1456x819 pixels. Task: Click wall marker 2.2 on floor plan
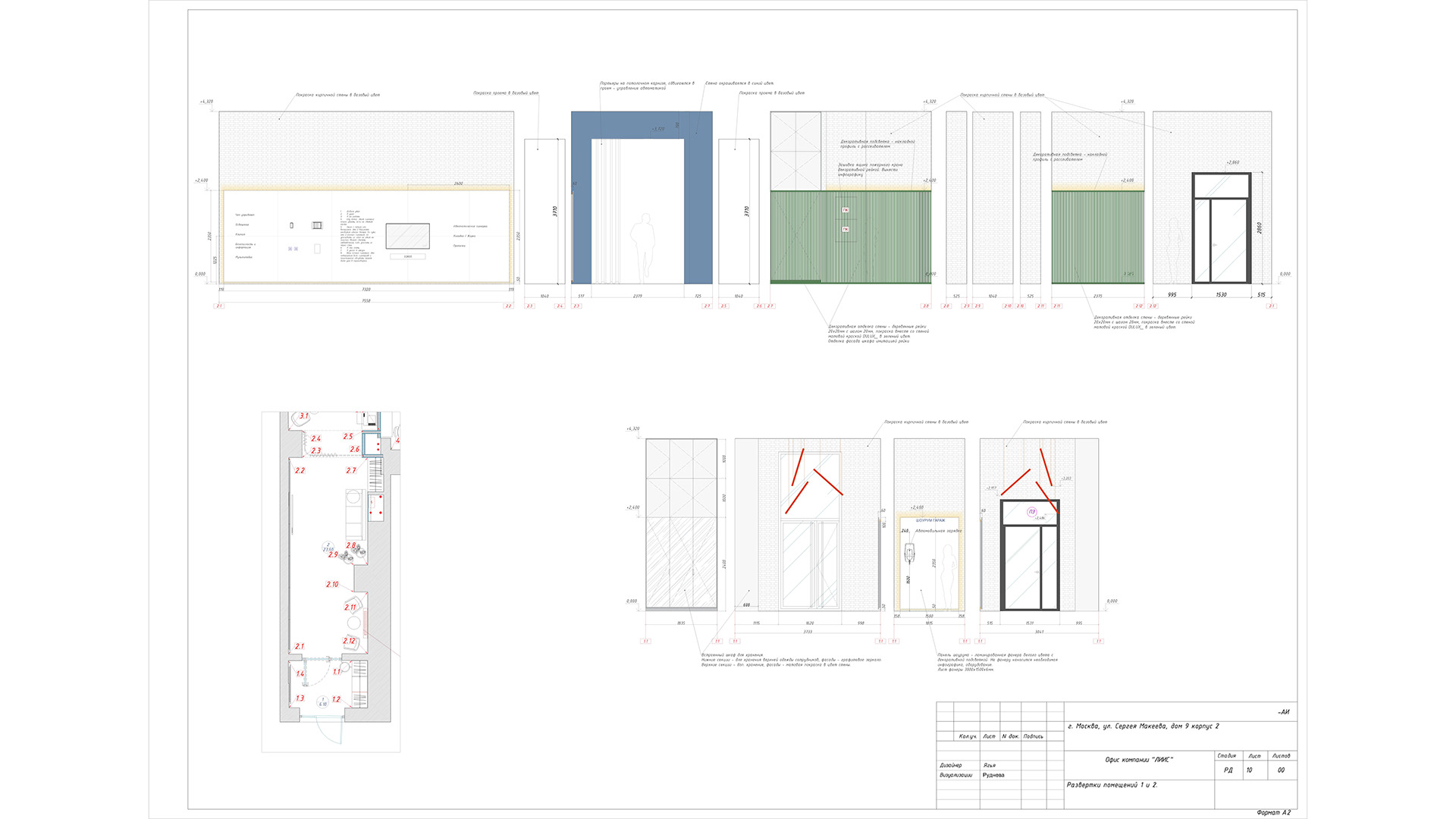pyautogui.click(x=300, y=471)
